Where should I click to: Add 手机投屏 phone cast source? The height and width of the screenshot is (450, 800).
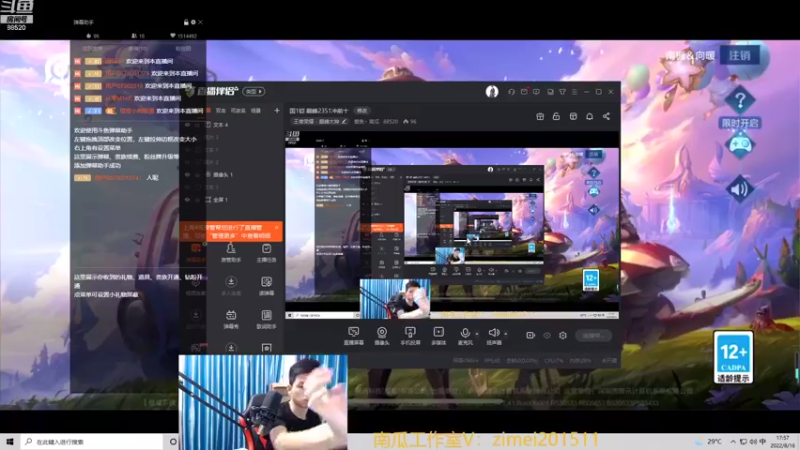(410, 336)
